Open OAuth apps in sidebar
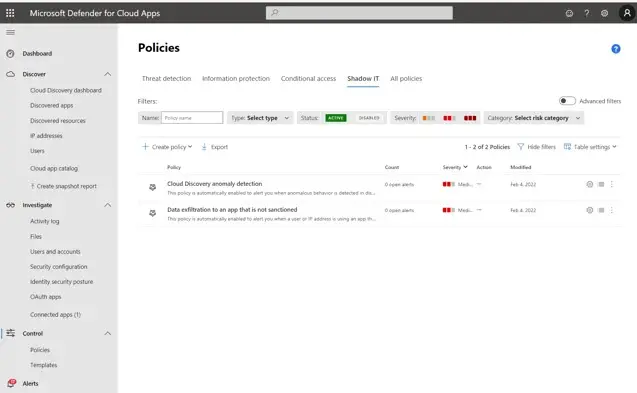Viewport: 637px width, 393px height. pyautogui.click(x=46, y=297)
